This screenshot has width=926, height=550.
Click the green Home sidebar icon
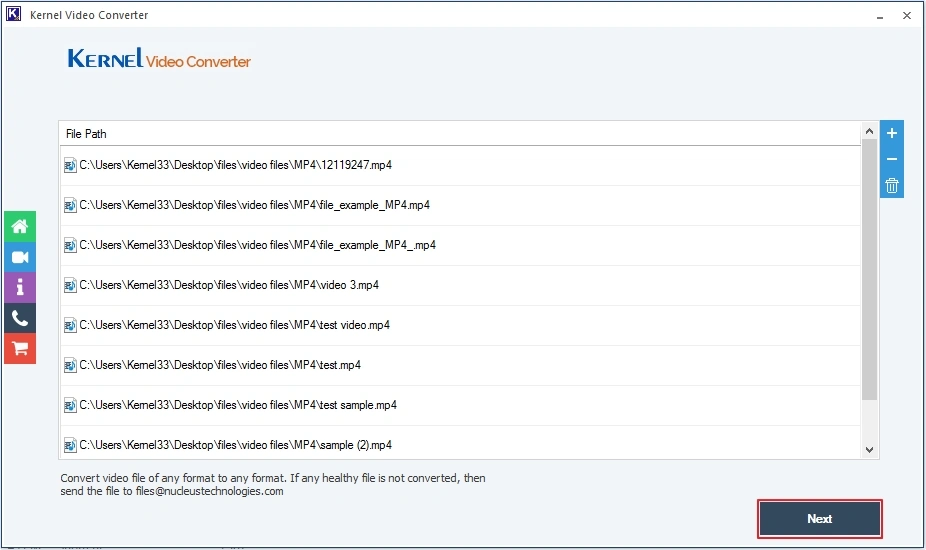click(x=20, y=226)
